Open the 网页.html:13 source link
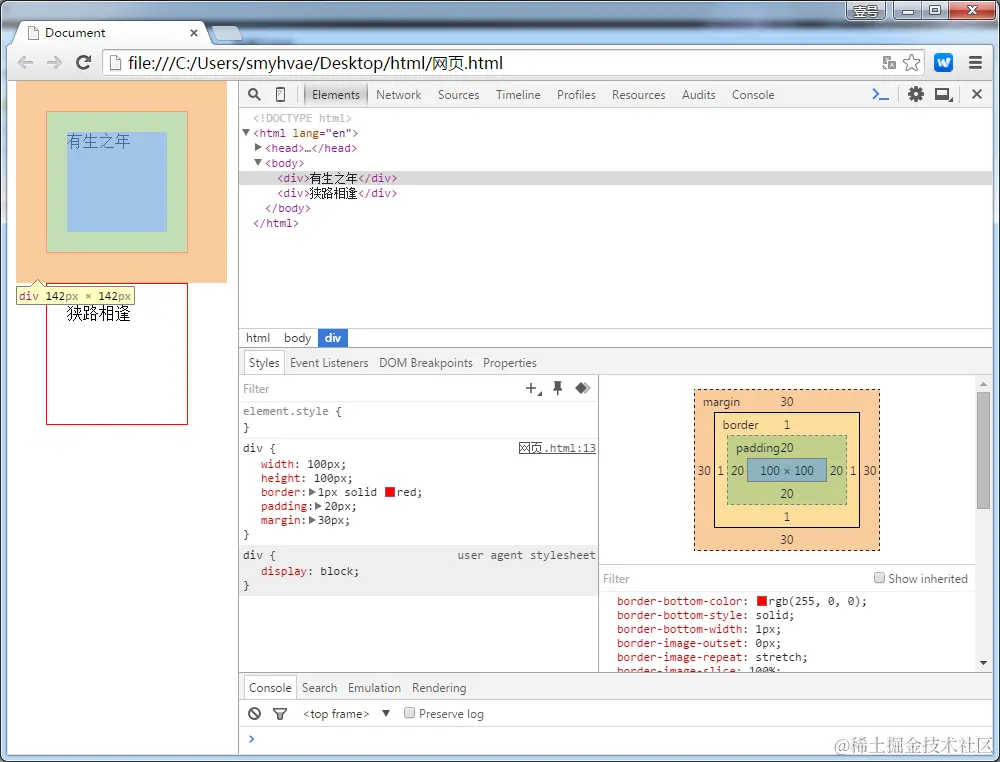The width and height of the screenshot is (1000, 762). tap(557, 448)
